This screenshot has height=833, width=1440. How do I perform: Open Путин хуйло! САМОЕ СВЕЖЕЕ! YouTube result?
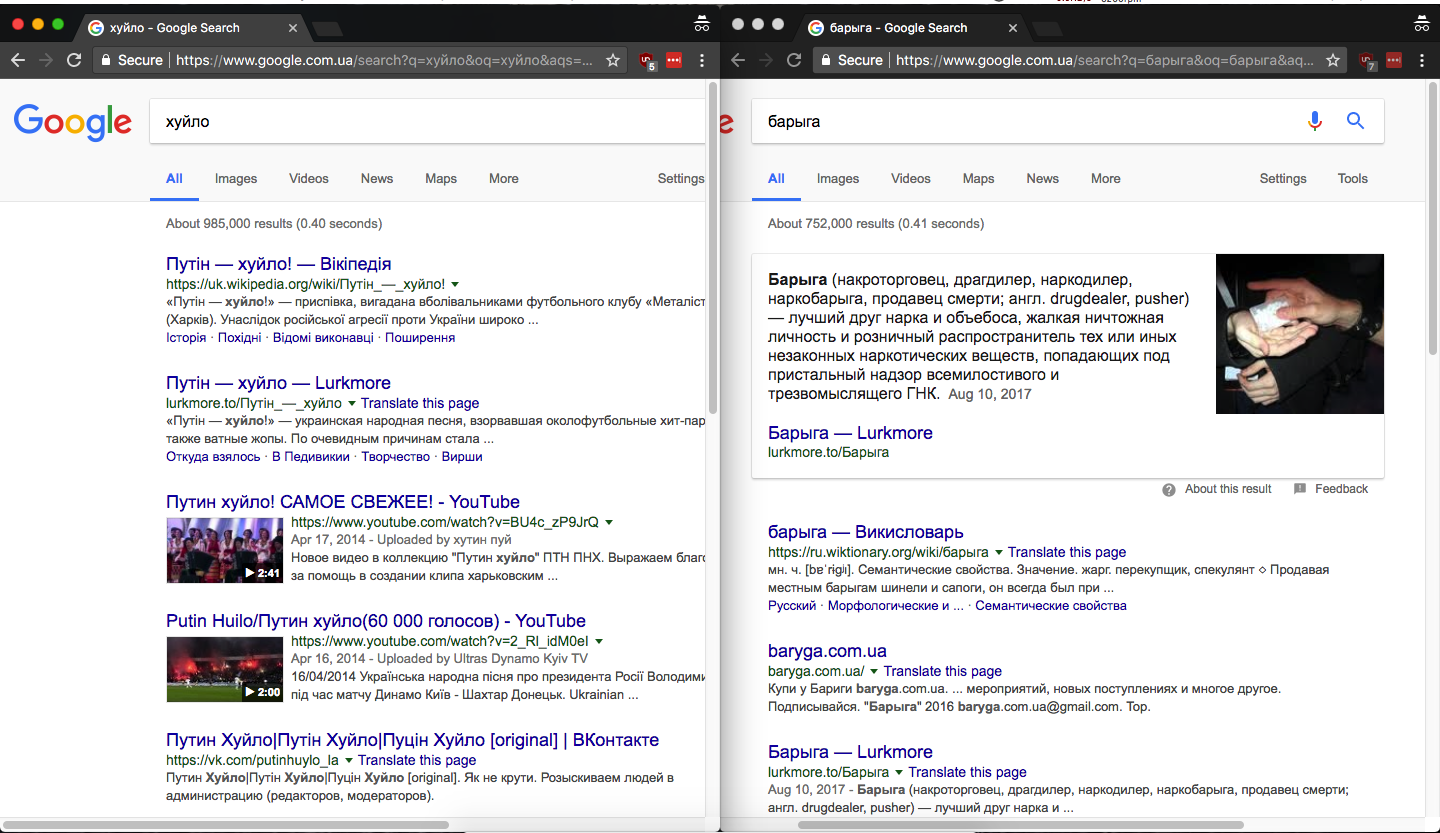[x=343, y=502]
